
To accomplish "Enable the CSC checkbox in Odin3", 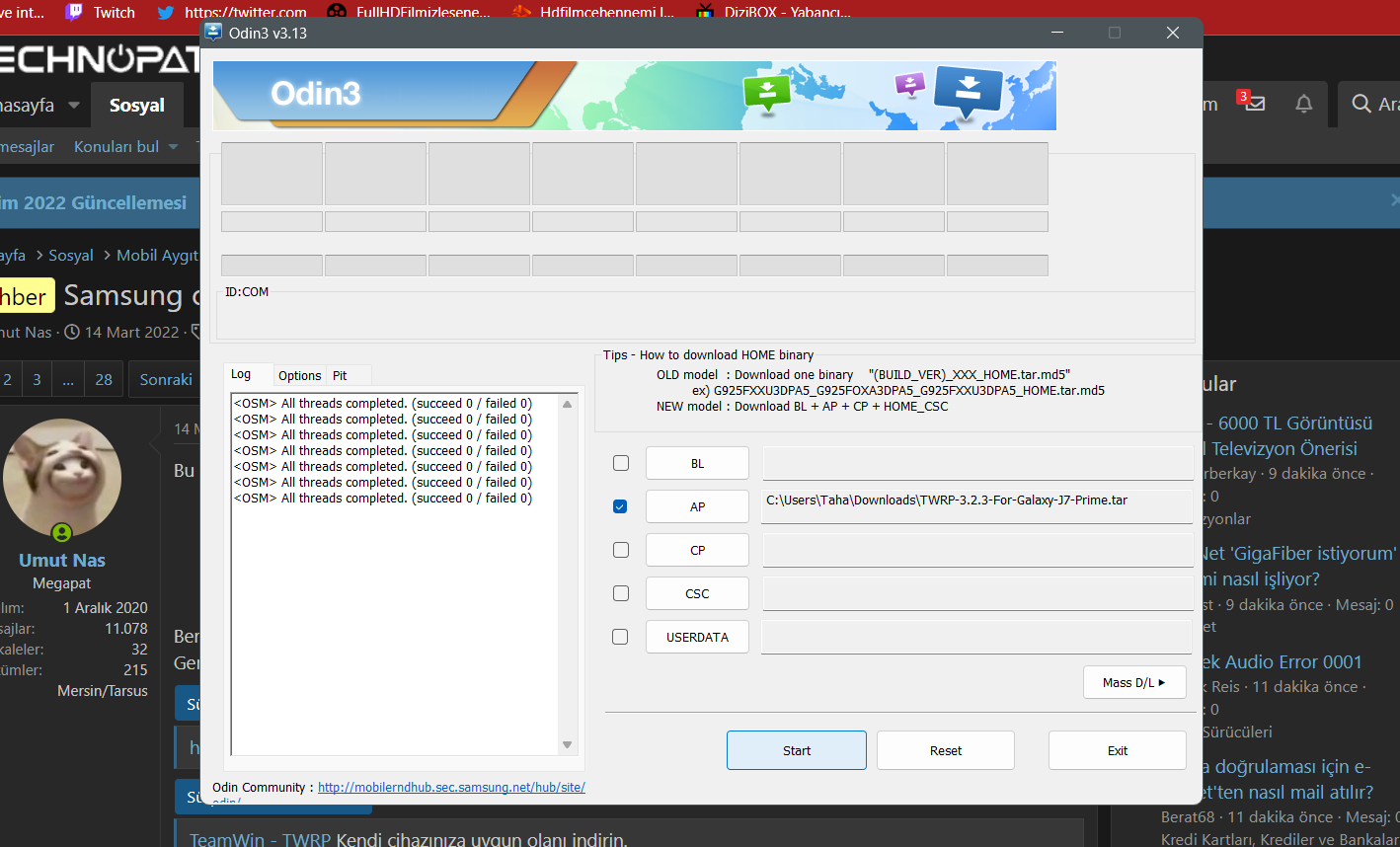I will tap(621, 593).
